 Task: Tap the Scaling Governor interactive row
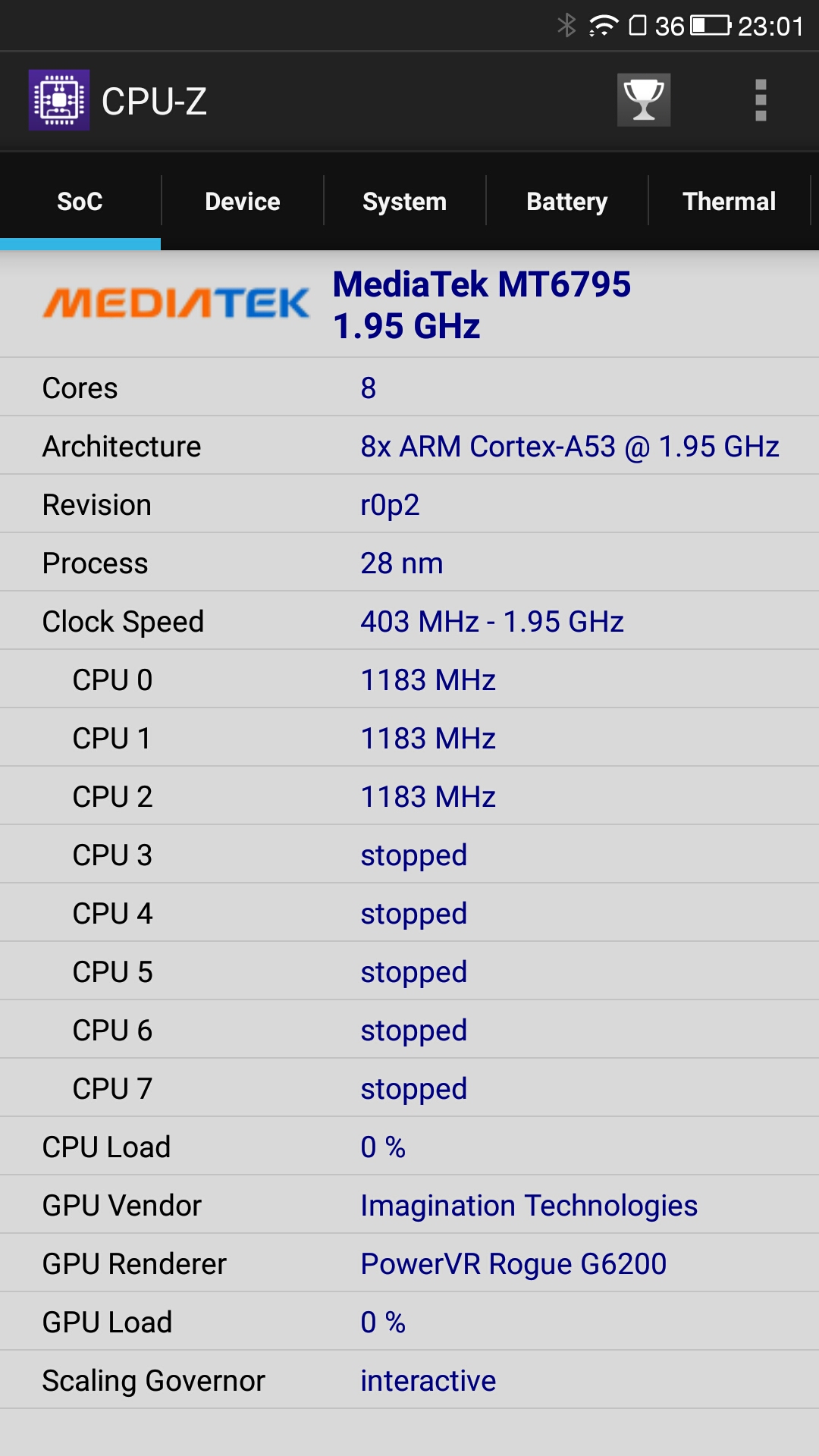click(x=409, y=1380)
